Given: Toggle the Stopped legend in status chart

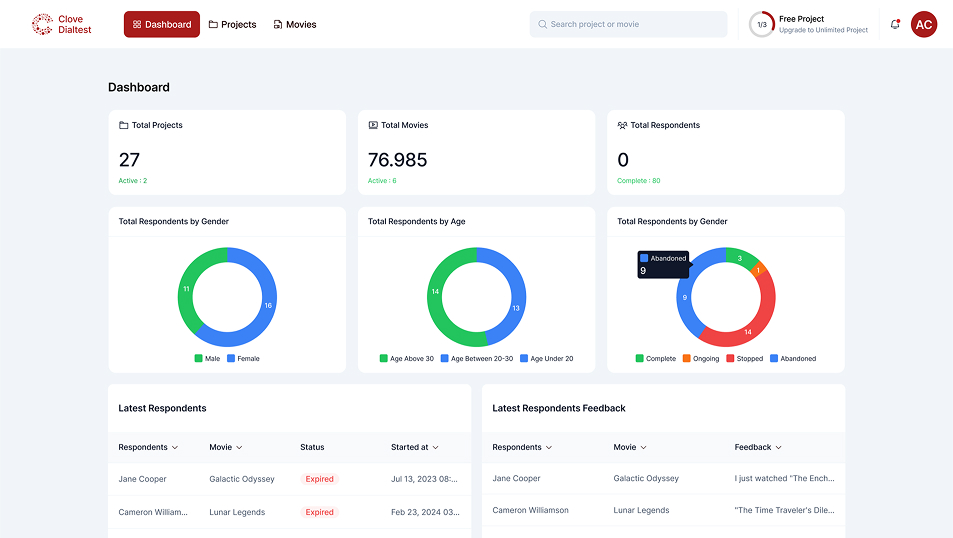Looking at the screenshot, I should [x=743, y=358].
